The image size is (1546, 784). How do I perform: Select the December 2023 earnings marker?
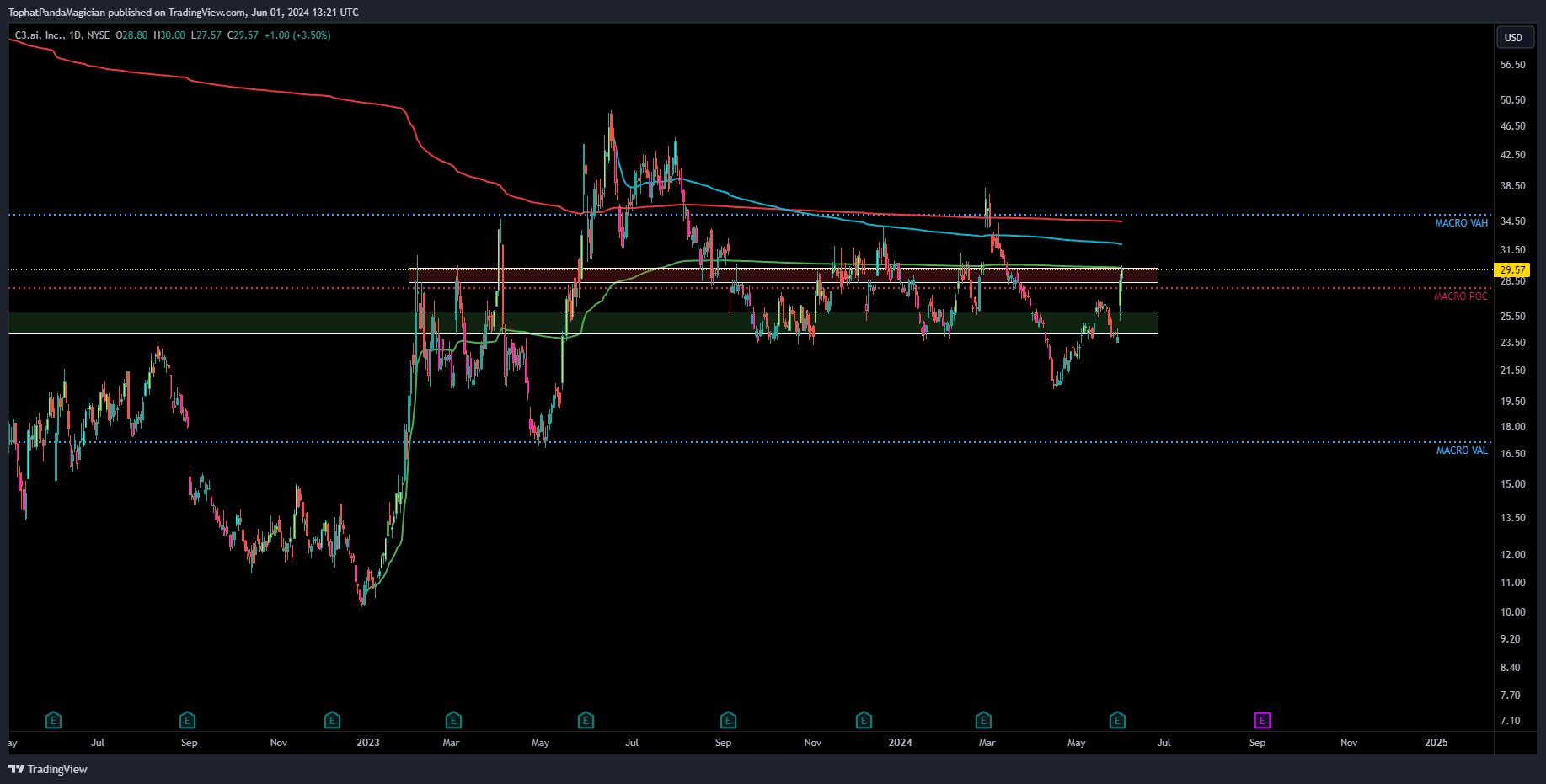pyautogui.click(x=864, y=720)
